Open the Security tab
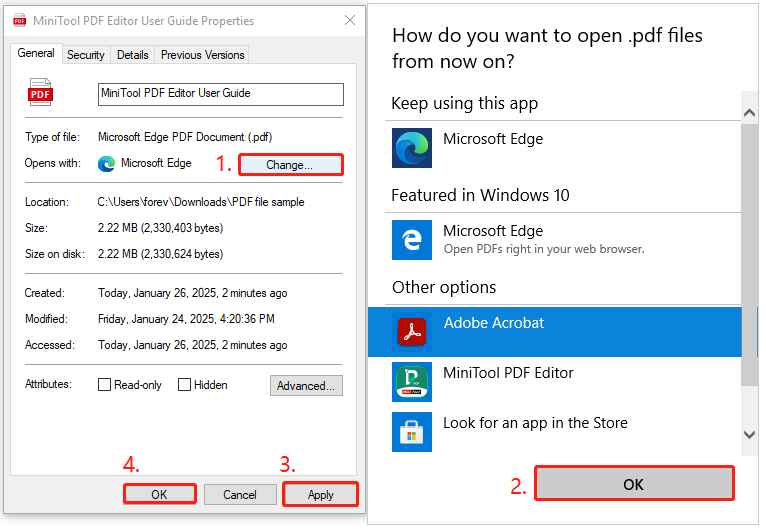Image resolution: width=766 pixels, height=530 pixels. pos(85,55)
